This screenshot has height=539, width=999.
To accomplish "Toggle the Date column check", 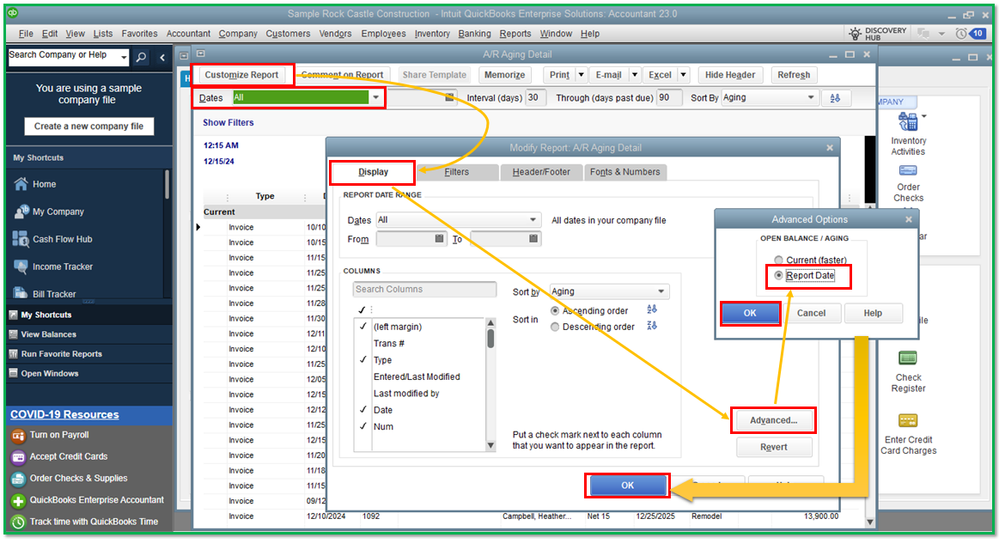I will [363, 410].
